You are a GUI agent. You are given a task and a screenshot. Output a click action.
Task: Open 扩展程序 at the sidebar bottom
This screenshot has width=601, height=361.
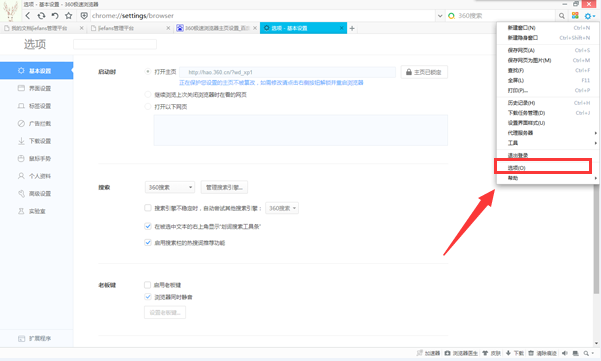click(x=36, y=338)
